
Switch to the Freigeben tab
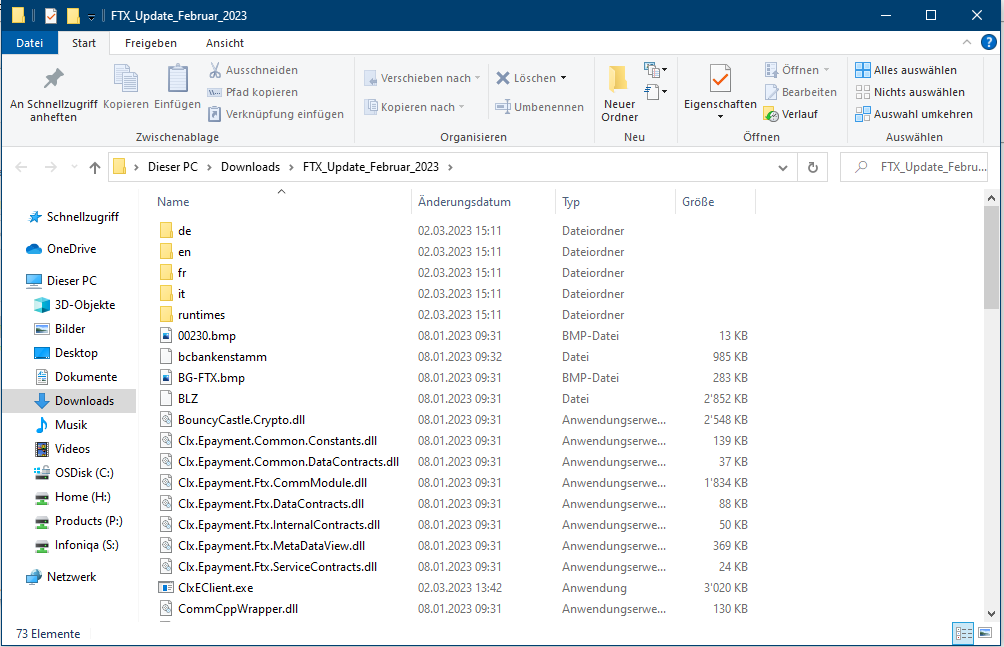pos(150,43)
